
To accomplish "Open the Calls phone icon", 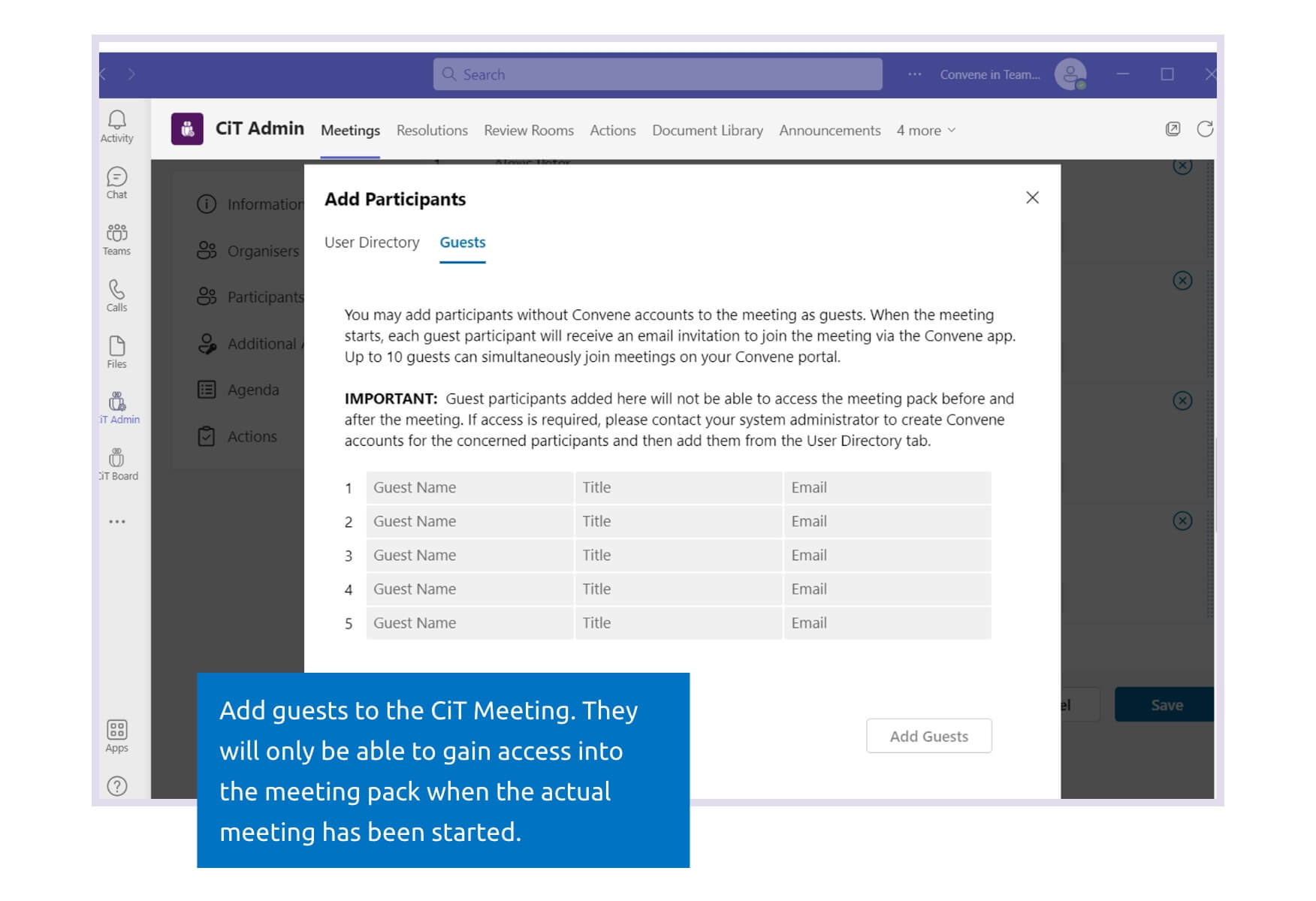I will [117, 296].
